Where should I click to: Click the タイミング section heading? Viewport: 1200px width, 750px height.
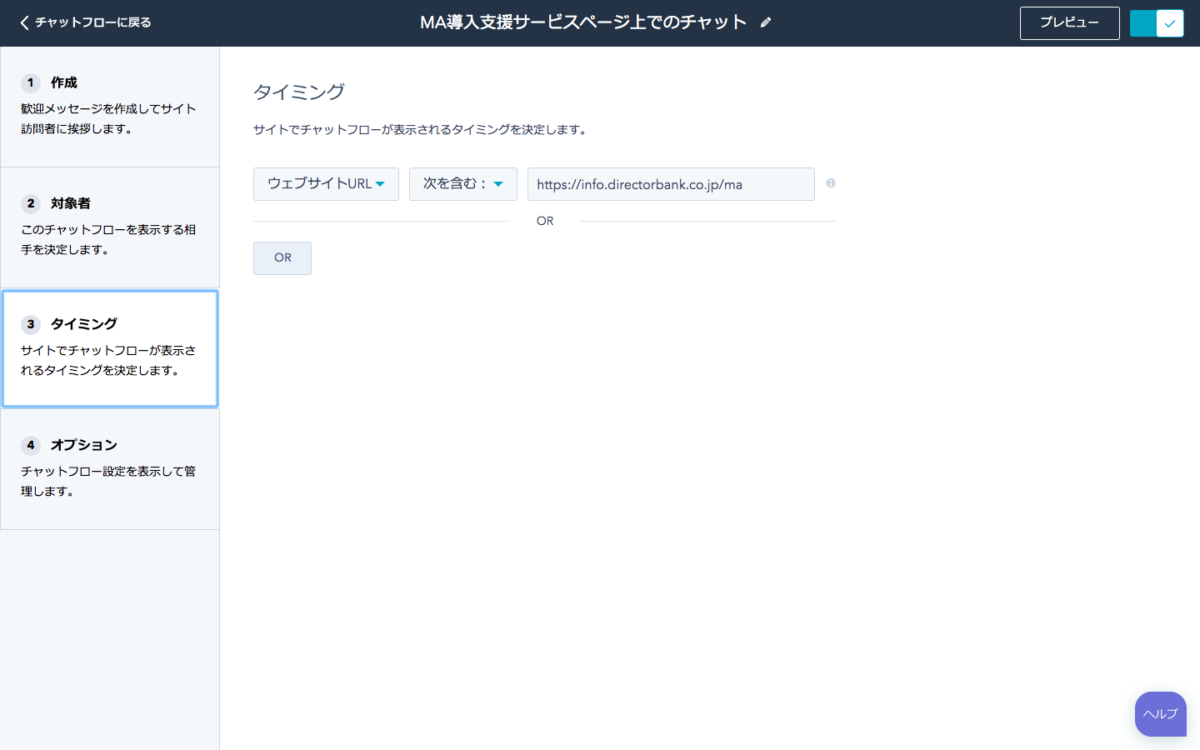pyautogui.click(x=299, y=92)
